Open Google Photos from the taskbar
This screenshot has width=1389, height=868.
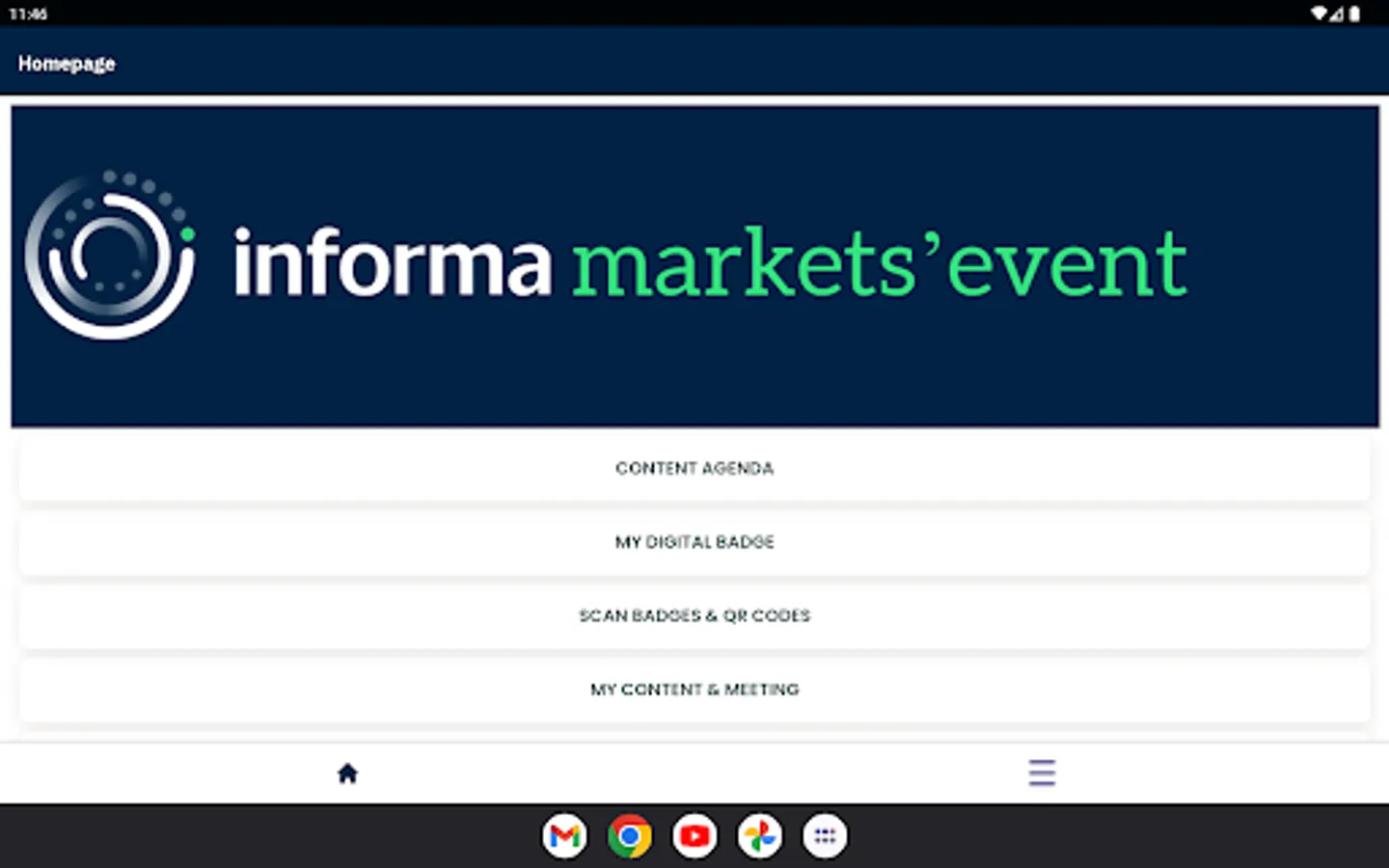pyautogui.click(x=759, y=836)
